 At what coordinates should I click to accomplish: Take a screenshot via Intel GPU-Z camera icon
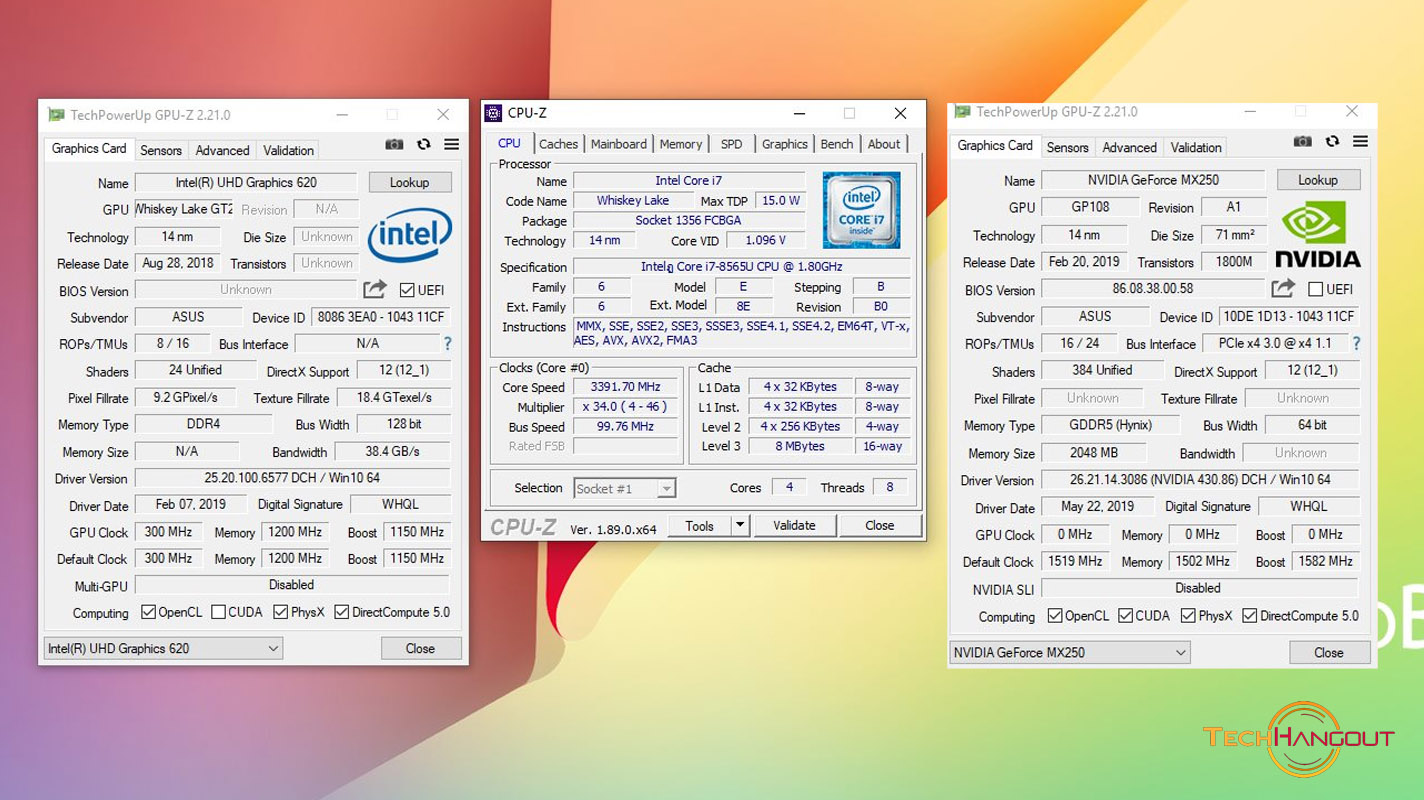pos(395,144)
